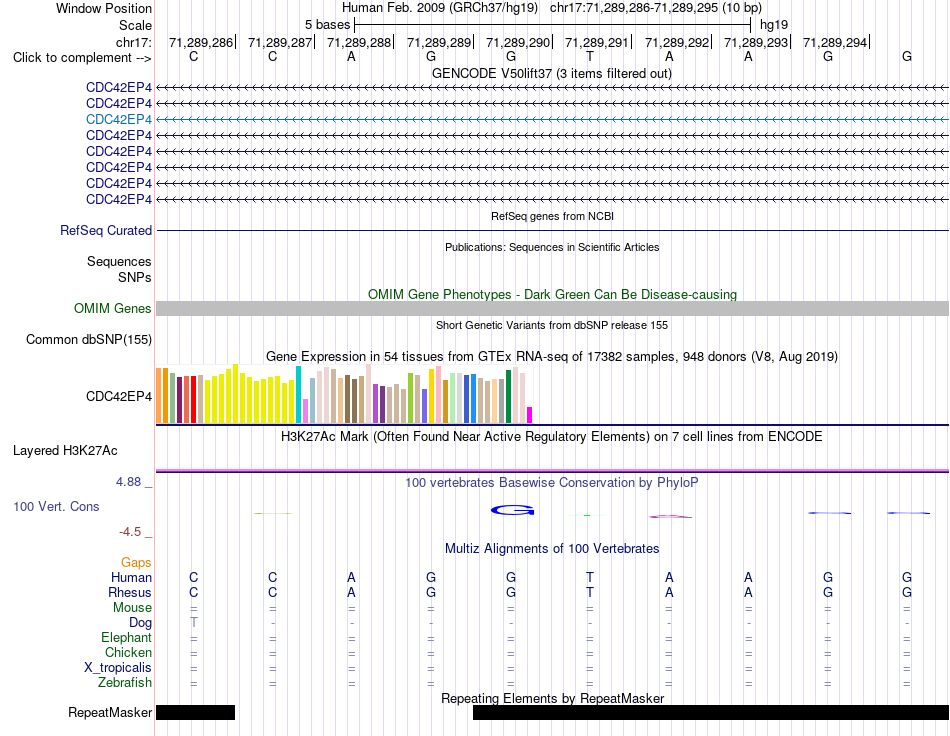This screenshot has height=736, width=950.
Task: Open Repeating Elements by RepeatMasker title
Action: pos(553,698)
